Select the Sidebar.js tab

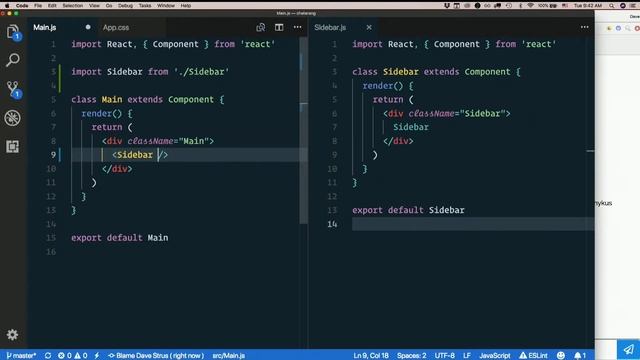tap(330, 27)
